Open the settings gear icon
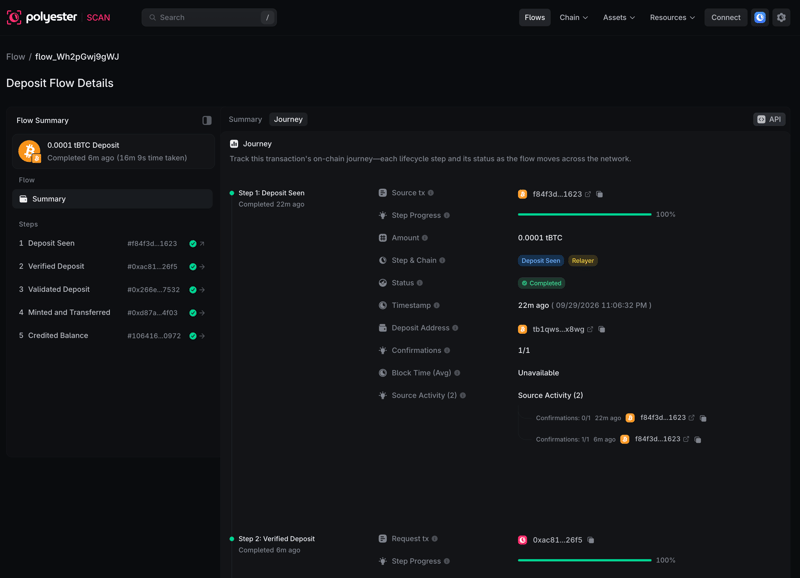Viewport: 800px width, 578px height. pyautogui.click(x=781, y=17)
